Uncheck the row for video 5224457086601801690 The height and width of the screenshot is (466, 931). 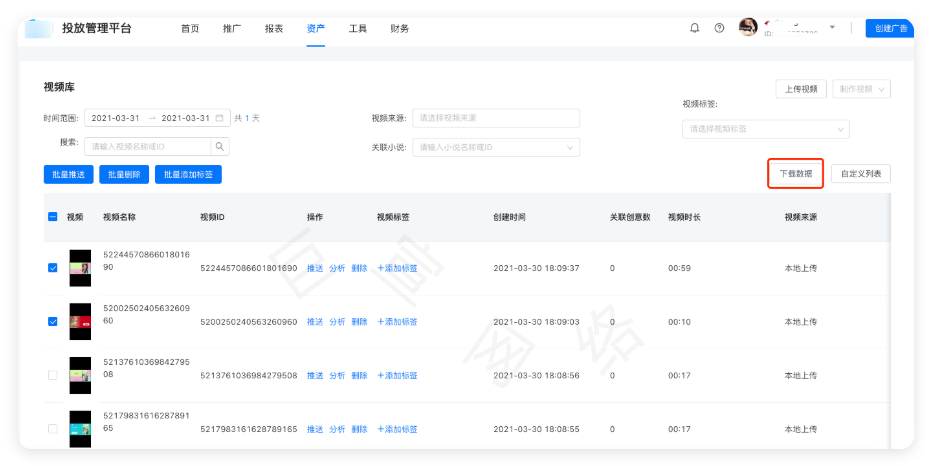(52, 268)
